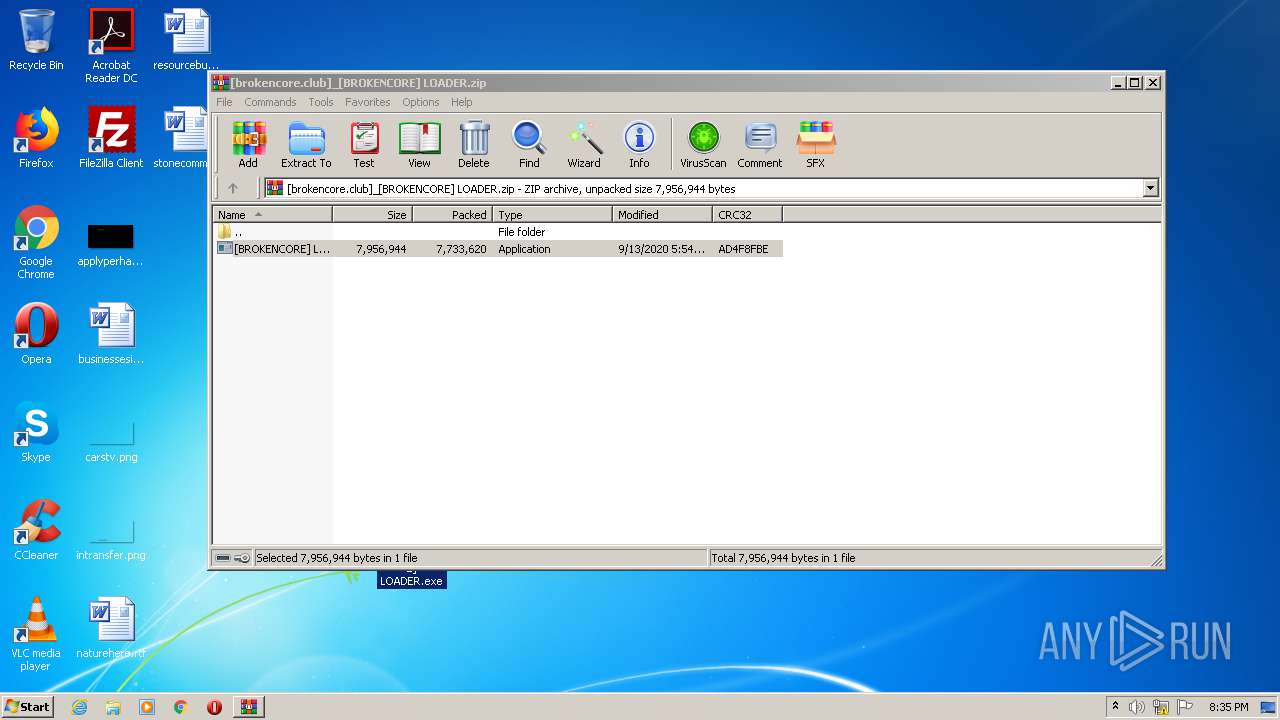The image size is (1280, 720).
Task: Sort files by the Packed column
Action: [453, 215]
